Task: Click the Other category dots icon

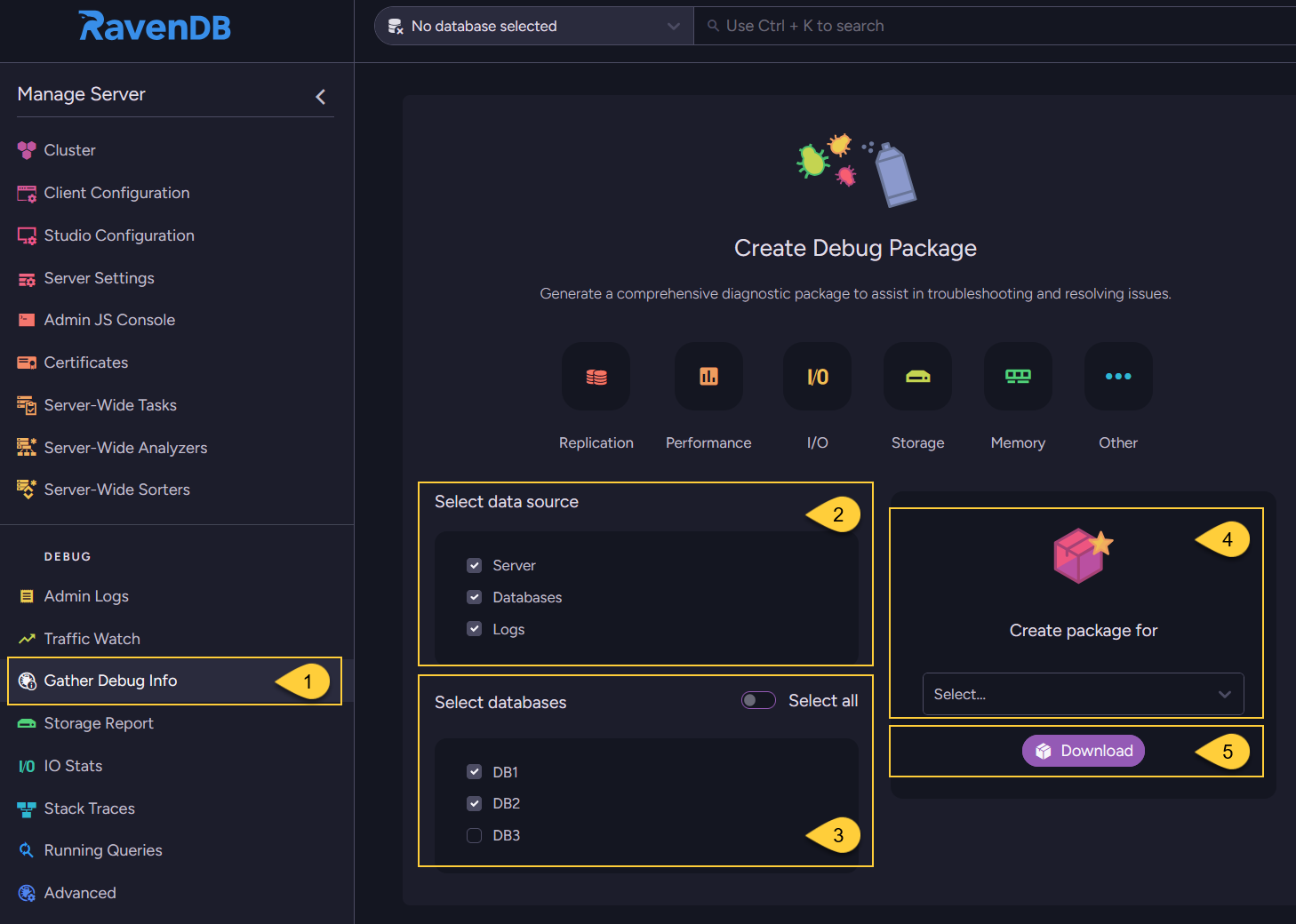Action: click(x=1118, y=377)
